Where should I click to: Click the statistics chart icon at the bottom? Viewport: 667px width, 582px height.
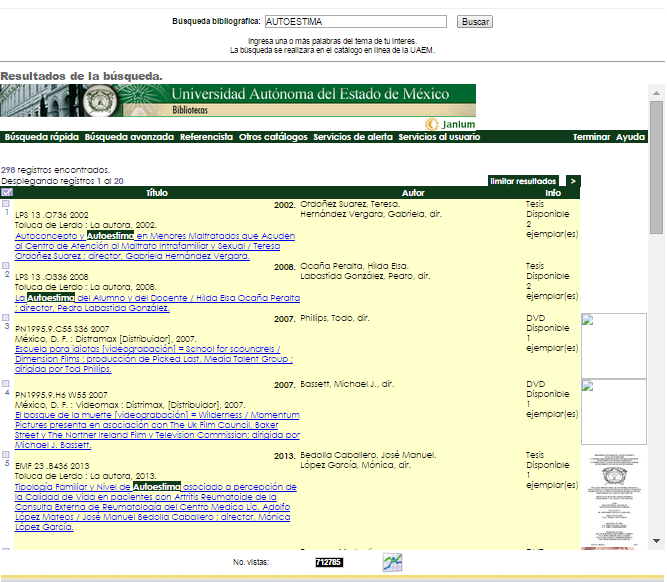pyautogui.click(x=392, y=562)
